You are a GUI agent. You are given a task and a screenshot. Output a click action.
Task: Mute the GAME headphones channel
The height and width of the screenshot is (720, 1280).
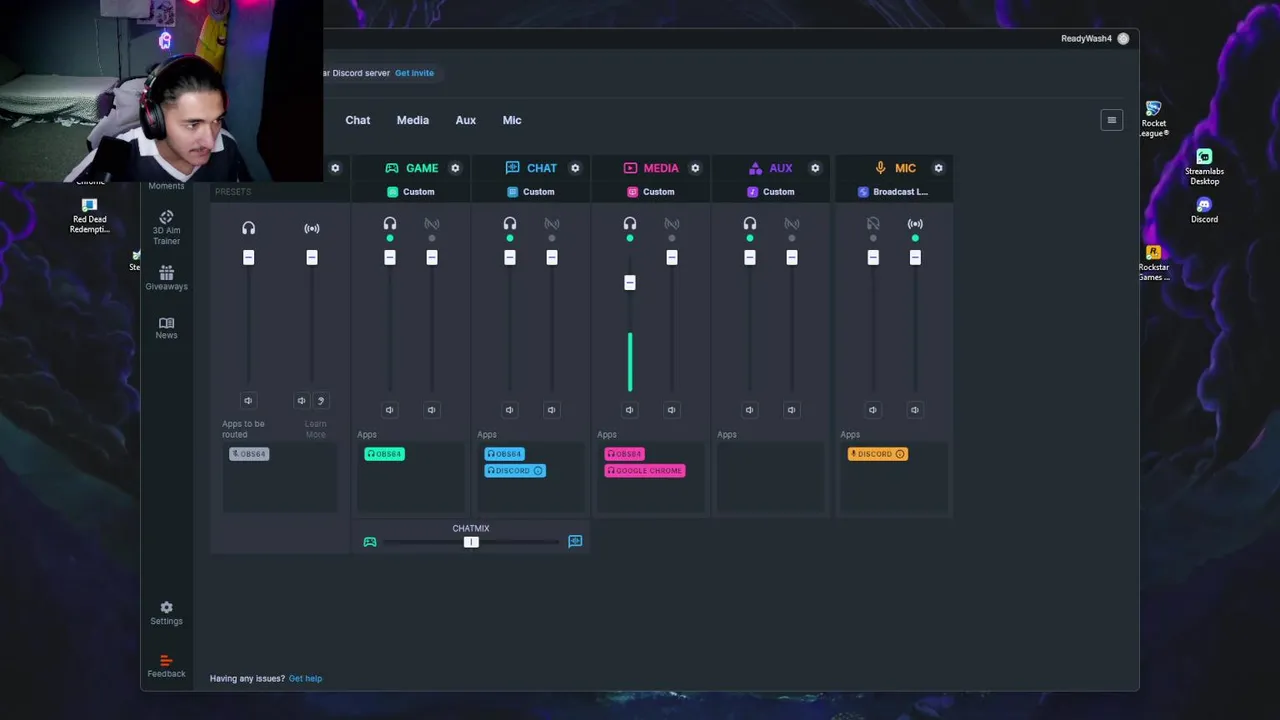(x=390, y=409)
